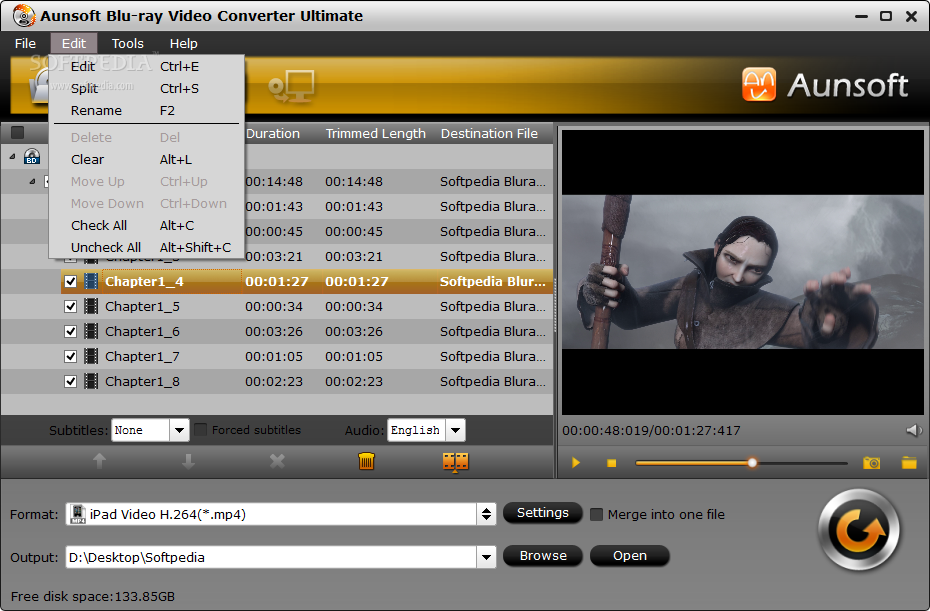
Task: Click the Aunsoft logo icon
Action: pyautogui.click(x=759, y=84)
